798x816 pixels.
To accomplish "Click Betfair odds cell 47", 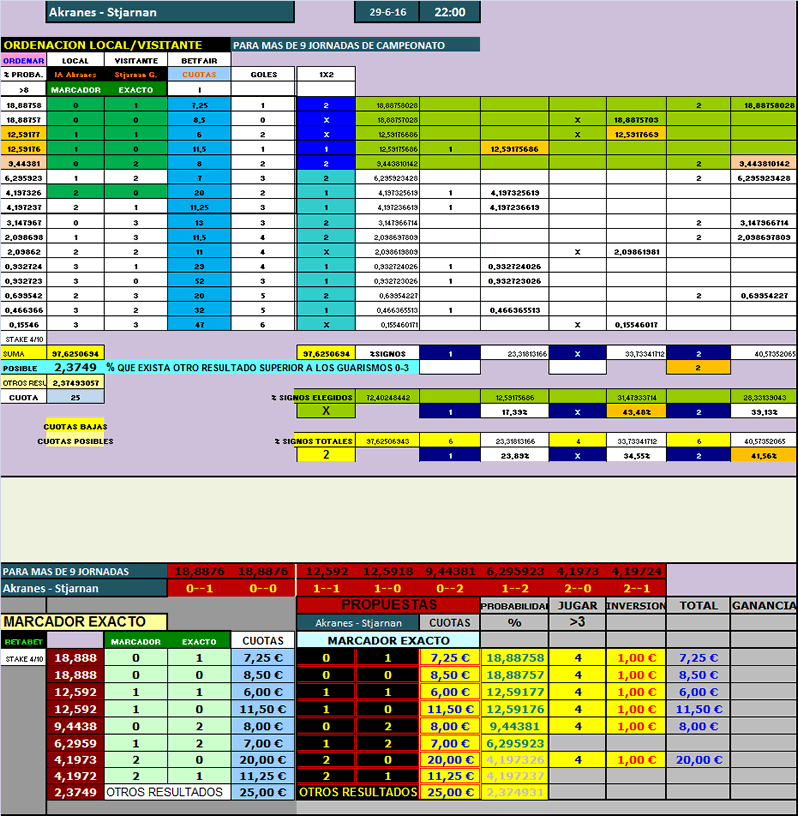I will pyautogui.click(x=199, y=325).
